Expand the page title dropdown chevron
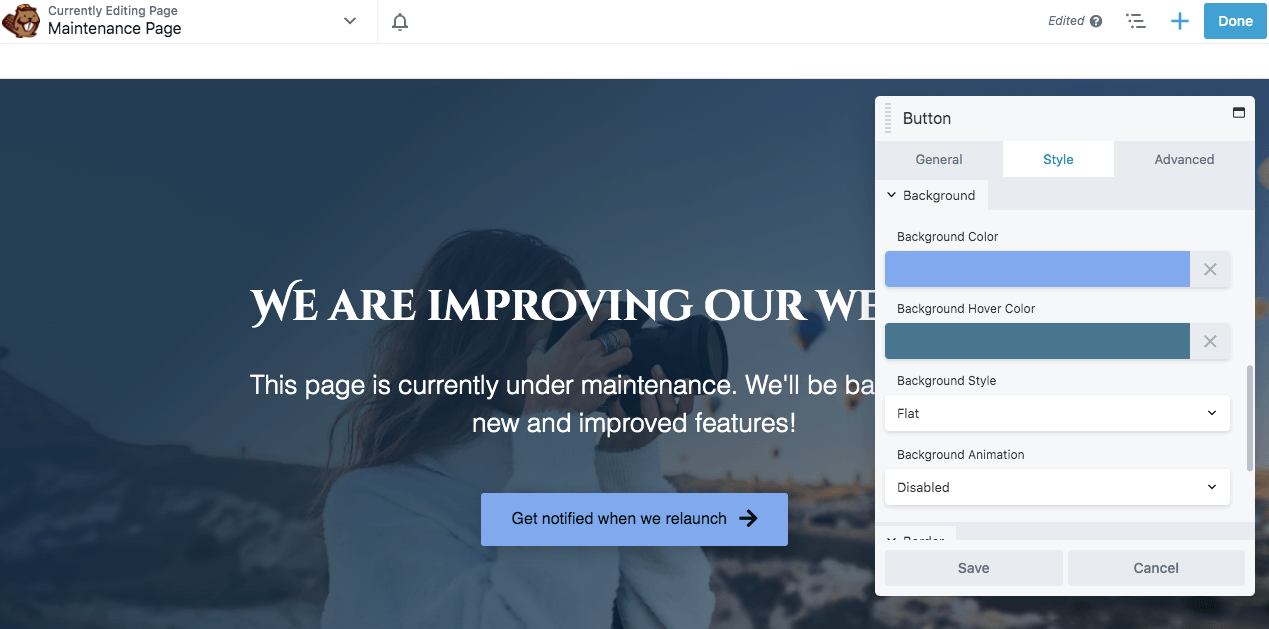The image size is (1269, 629). click(350, 21)
